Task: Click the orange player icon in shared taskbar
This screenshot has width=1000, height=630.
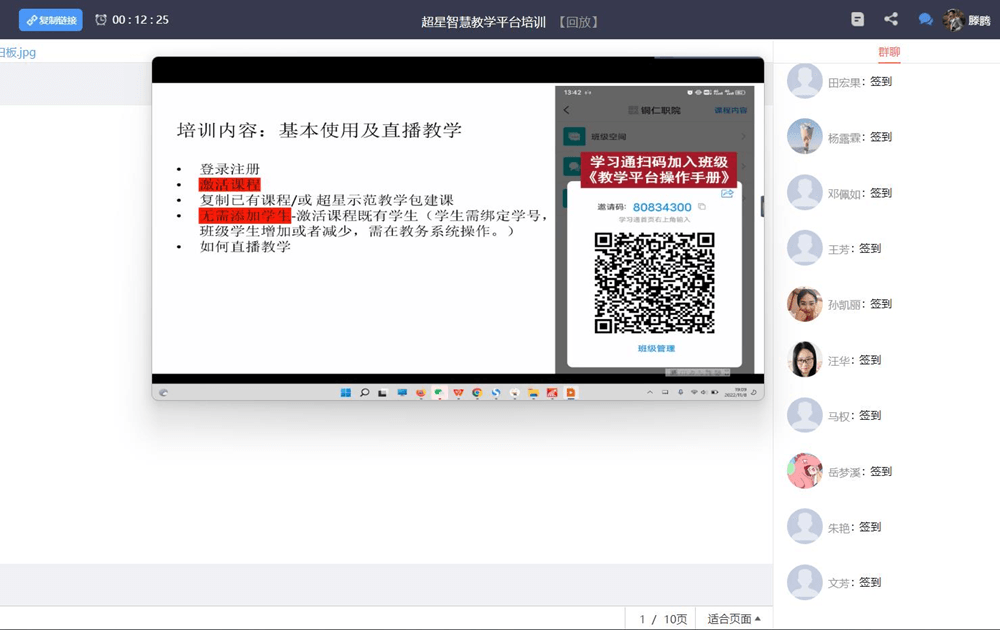Action: tap(571, 393)
